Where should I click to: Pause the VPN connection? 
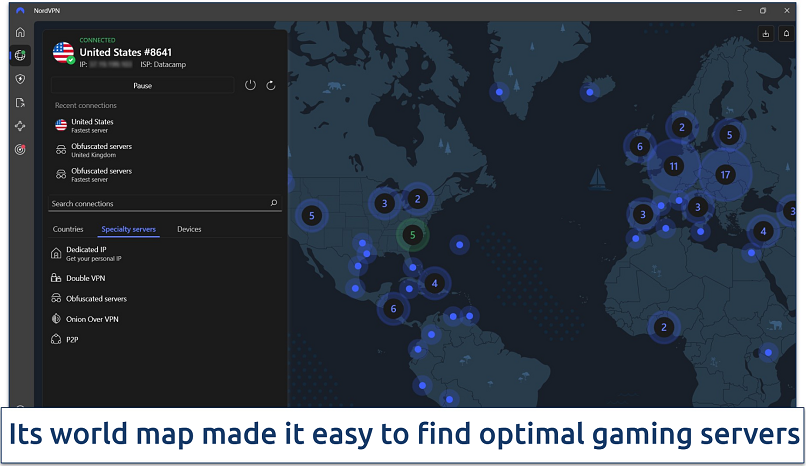[142, 86]
